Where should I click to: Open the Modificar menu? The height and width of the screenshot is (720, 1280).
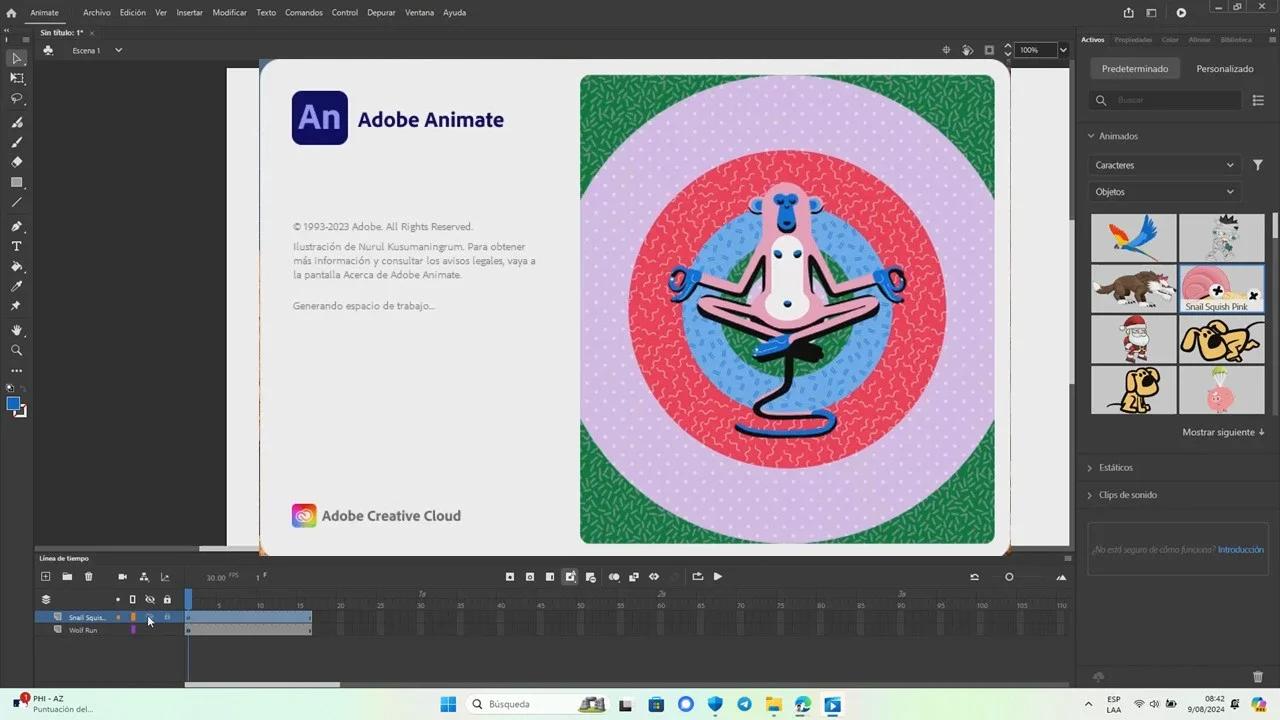(x=229, y=12)
